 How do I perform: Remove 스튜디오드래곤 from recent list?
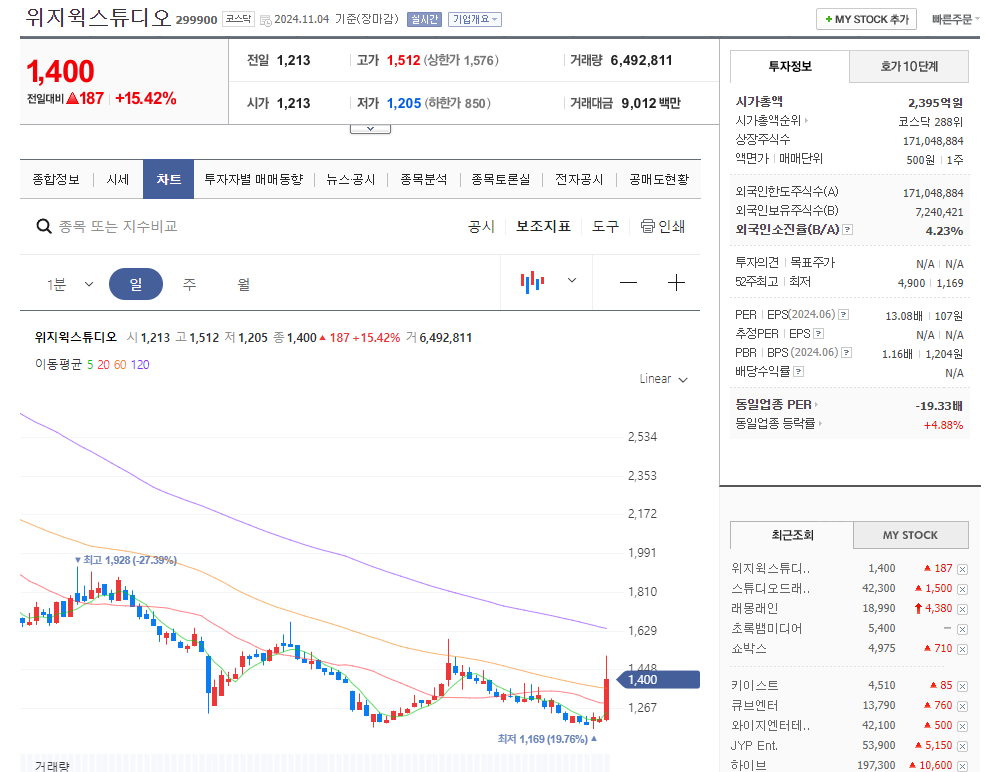[x=962, y=589]
